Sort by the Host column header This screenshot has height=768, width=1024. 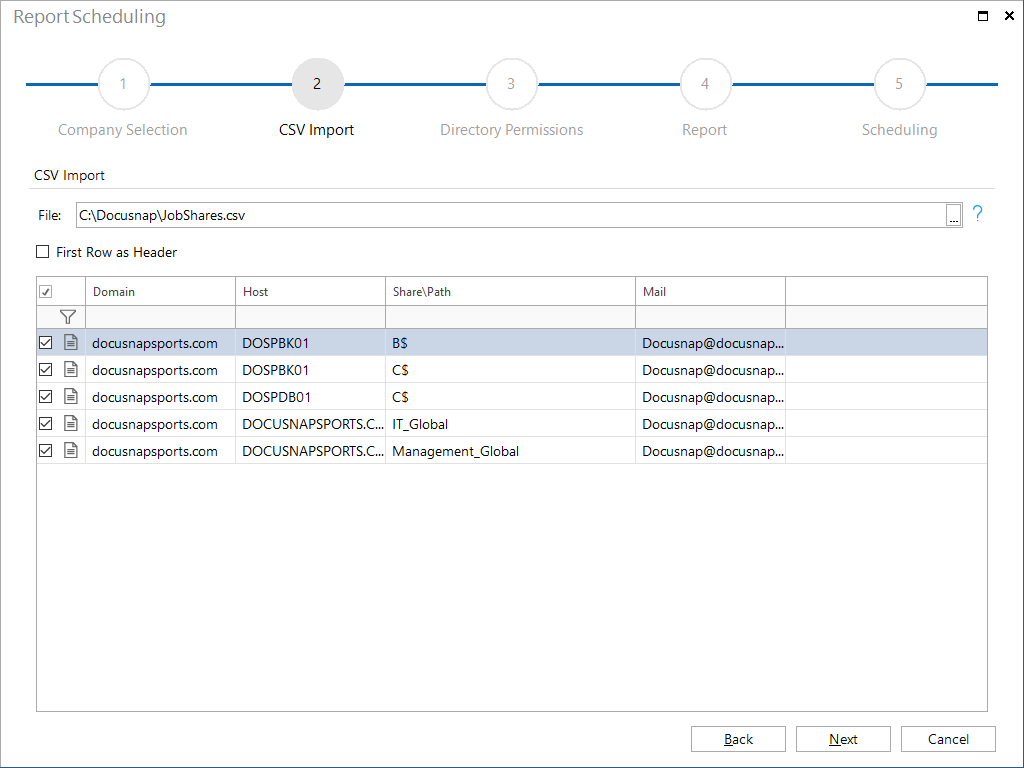tap(311, 291)
